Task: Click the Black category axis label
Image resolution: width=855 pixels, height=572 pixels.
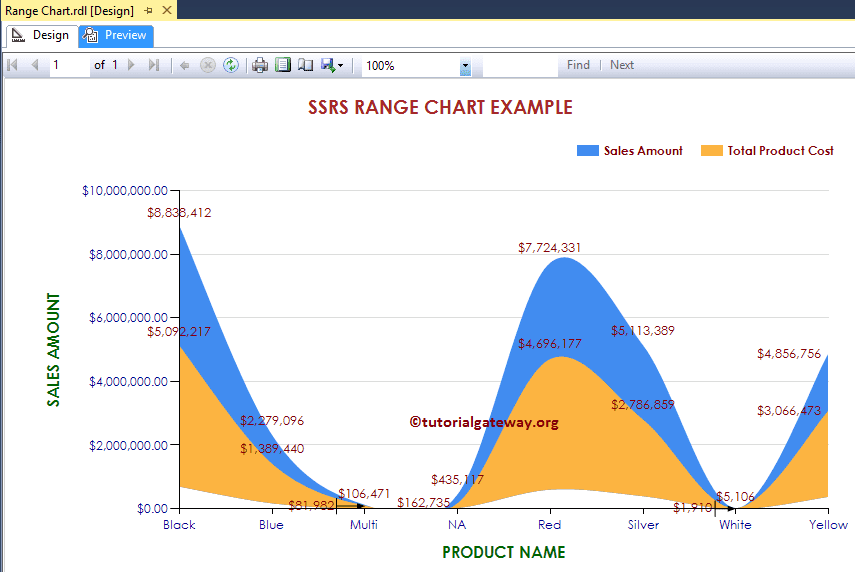Action: click(179, 525)
